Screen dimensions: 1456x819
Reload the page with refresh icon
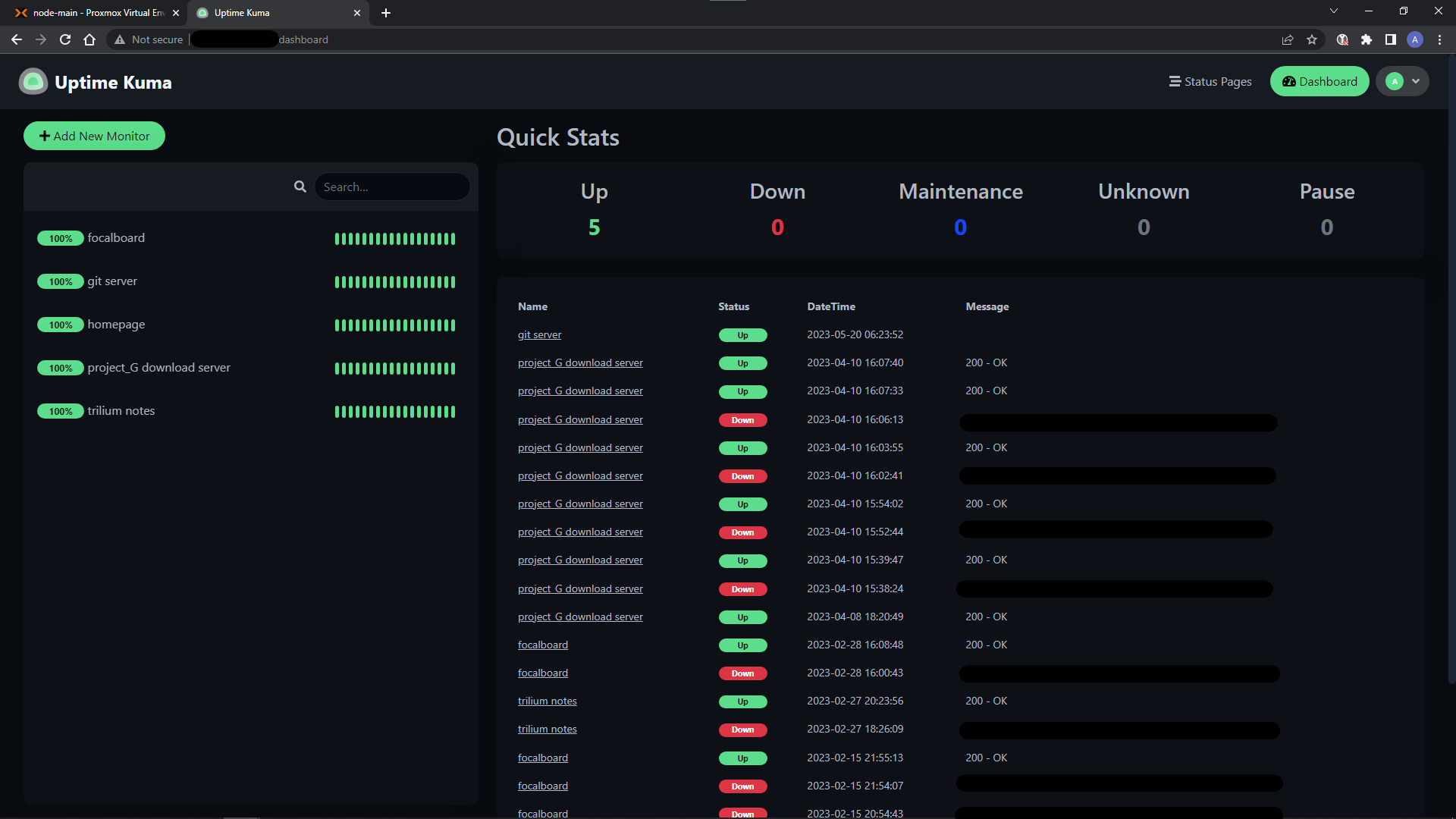(65, 39)
